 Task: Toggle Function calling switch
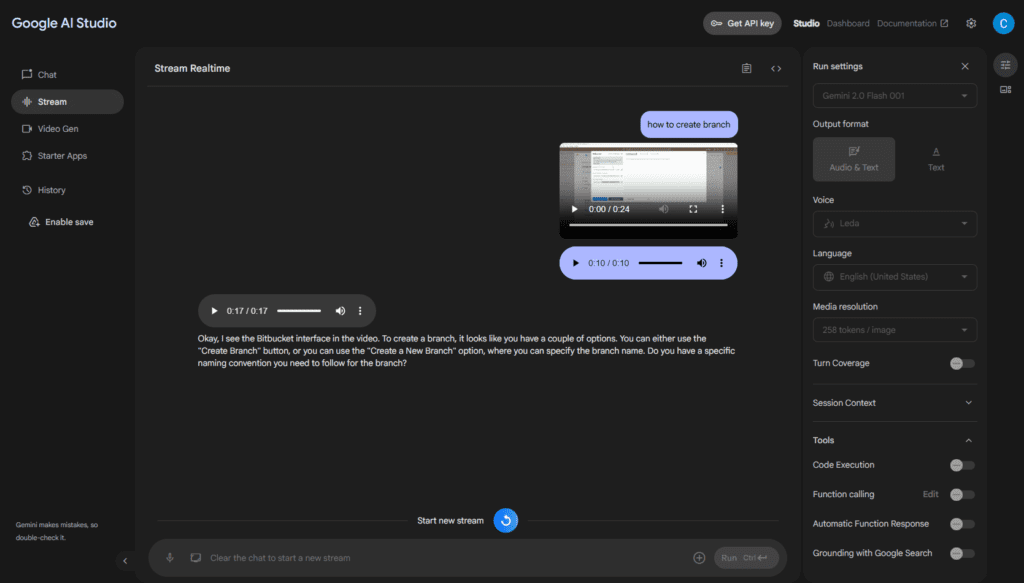click(962, 495)
